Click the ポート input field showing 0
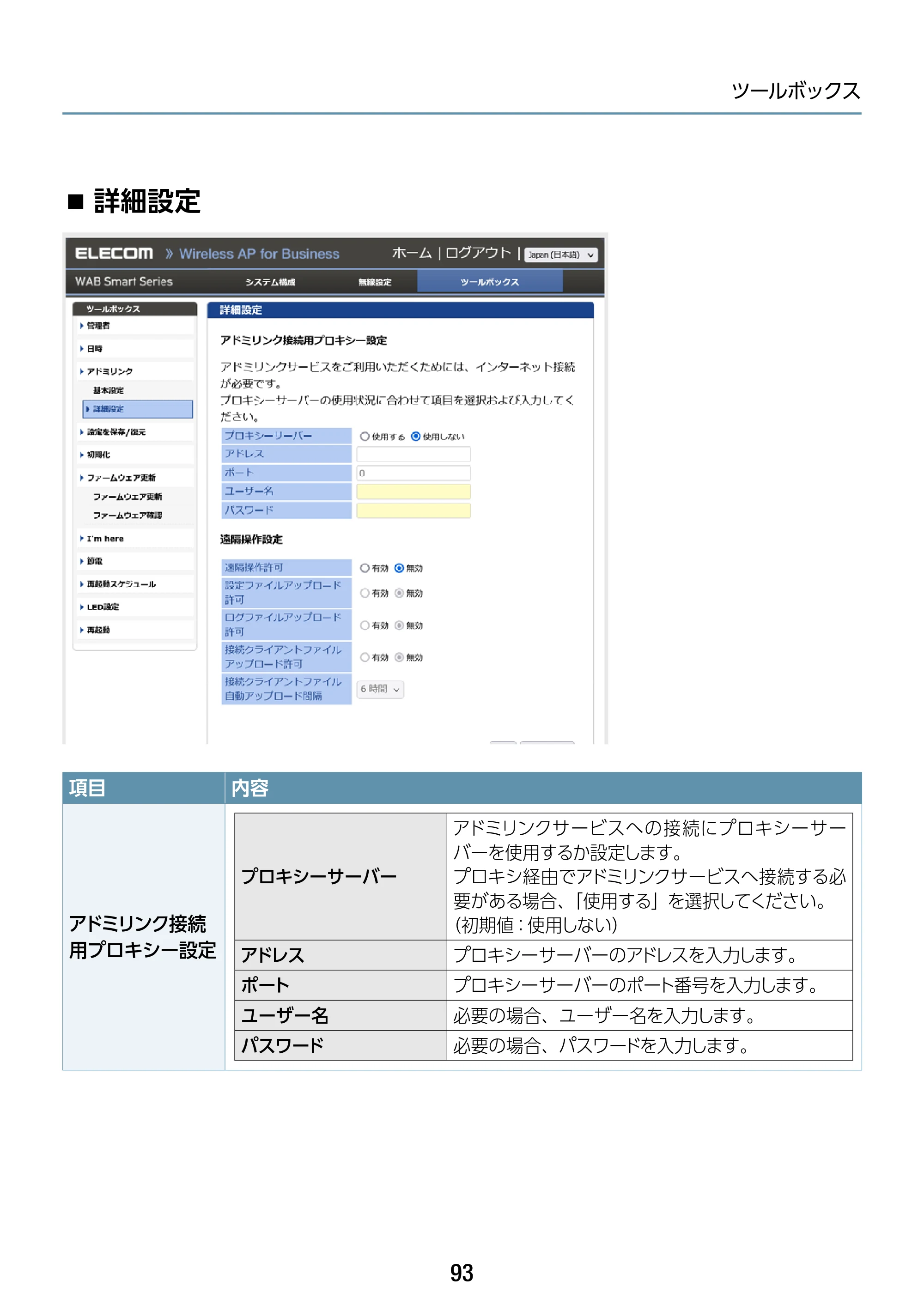Image resolution: width=924 pixels, height=1311 pixels. [413, 473]
